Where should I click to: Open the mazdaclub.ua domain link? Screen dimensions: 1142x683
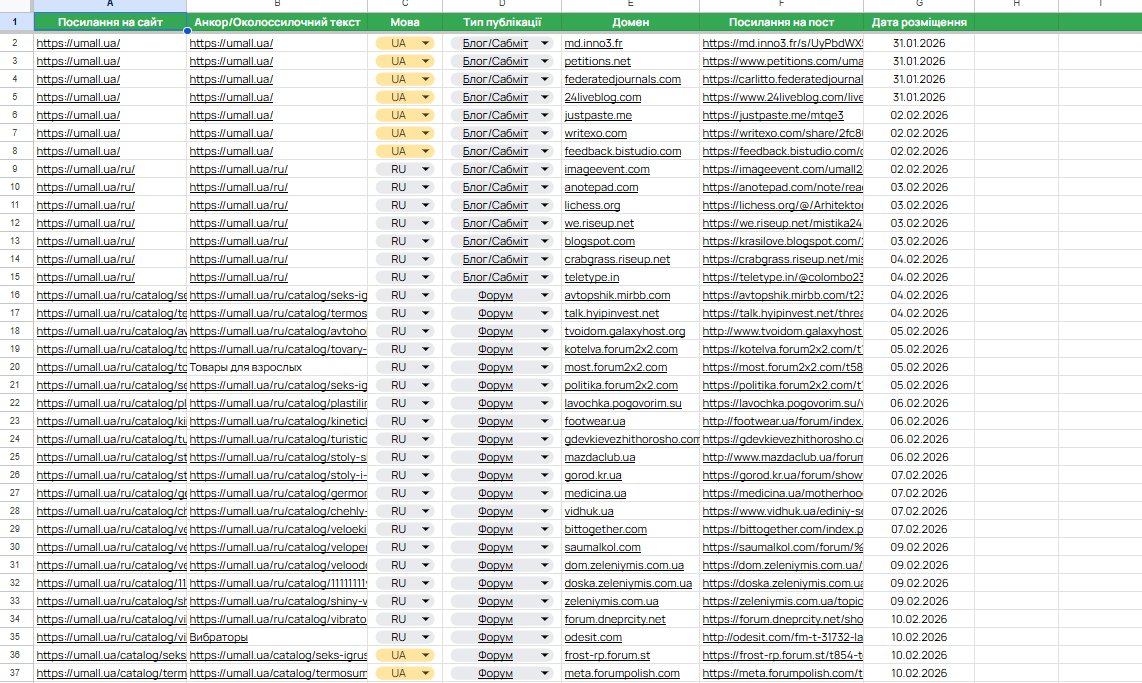(599, 457)
